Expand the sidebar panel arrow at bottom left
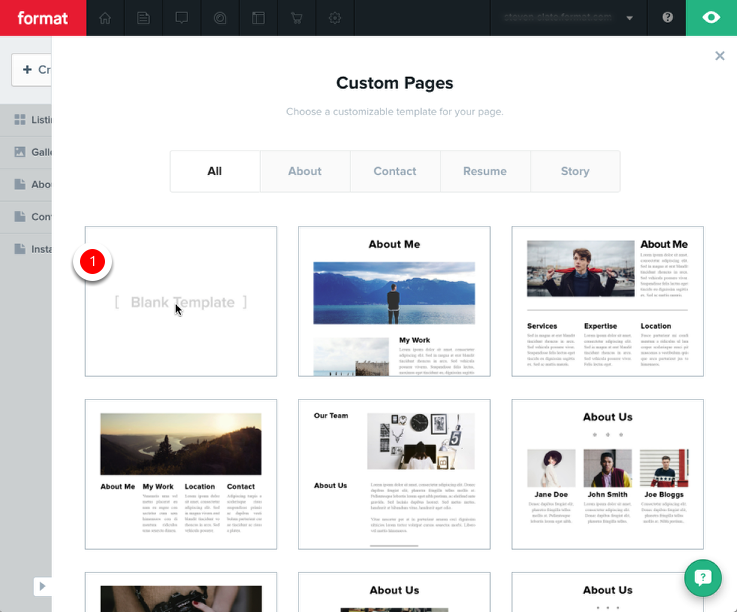737x612 pixels. point(42,586)
